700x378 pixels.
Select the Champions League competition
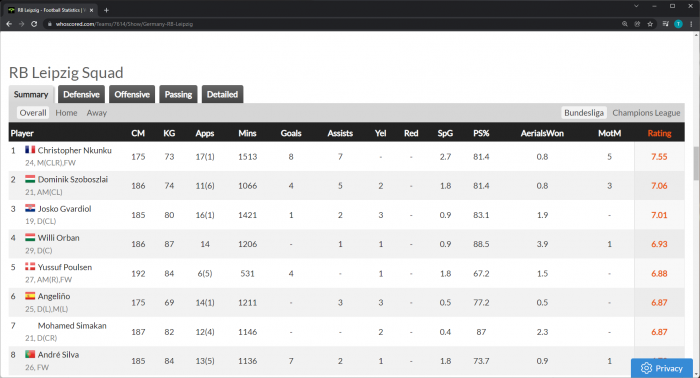646,113
